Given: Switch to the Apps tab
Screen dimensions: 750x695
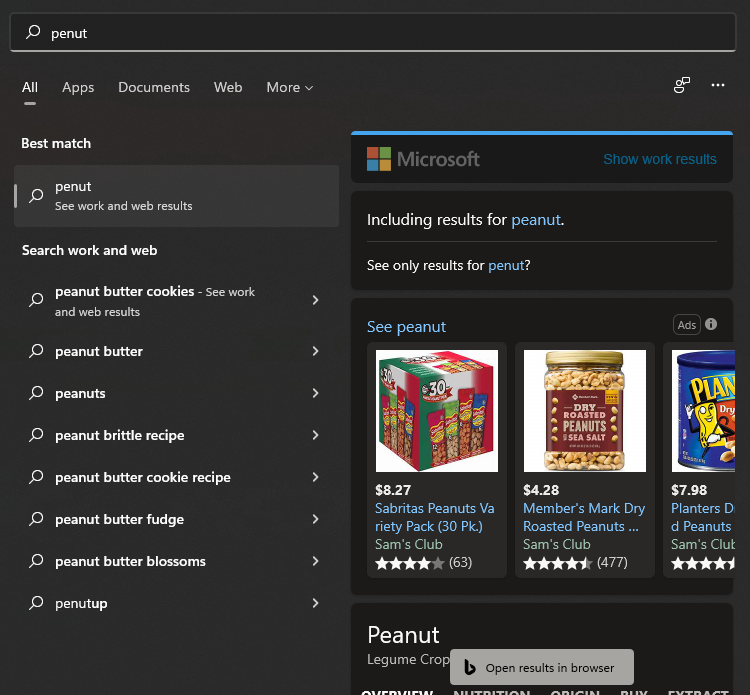Looking at the screenshot, I should [x=78, y=87].
